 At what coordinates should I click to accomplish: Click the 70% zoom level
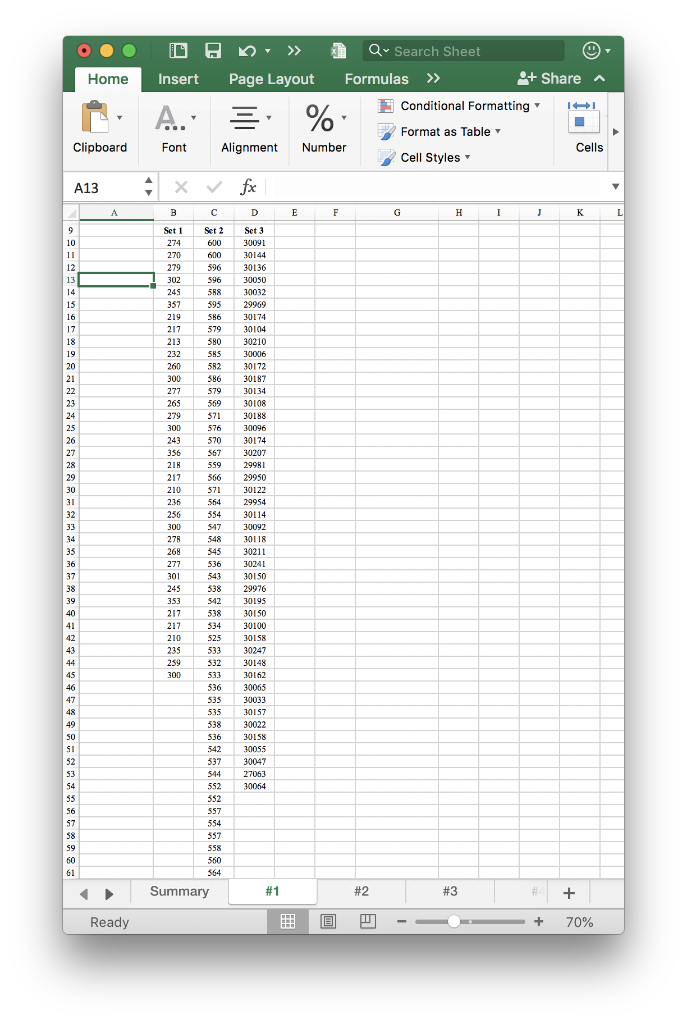(x=579, y=922)
